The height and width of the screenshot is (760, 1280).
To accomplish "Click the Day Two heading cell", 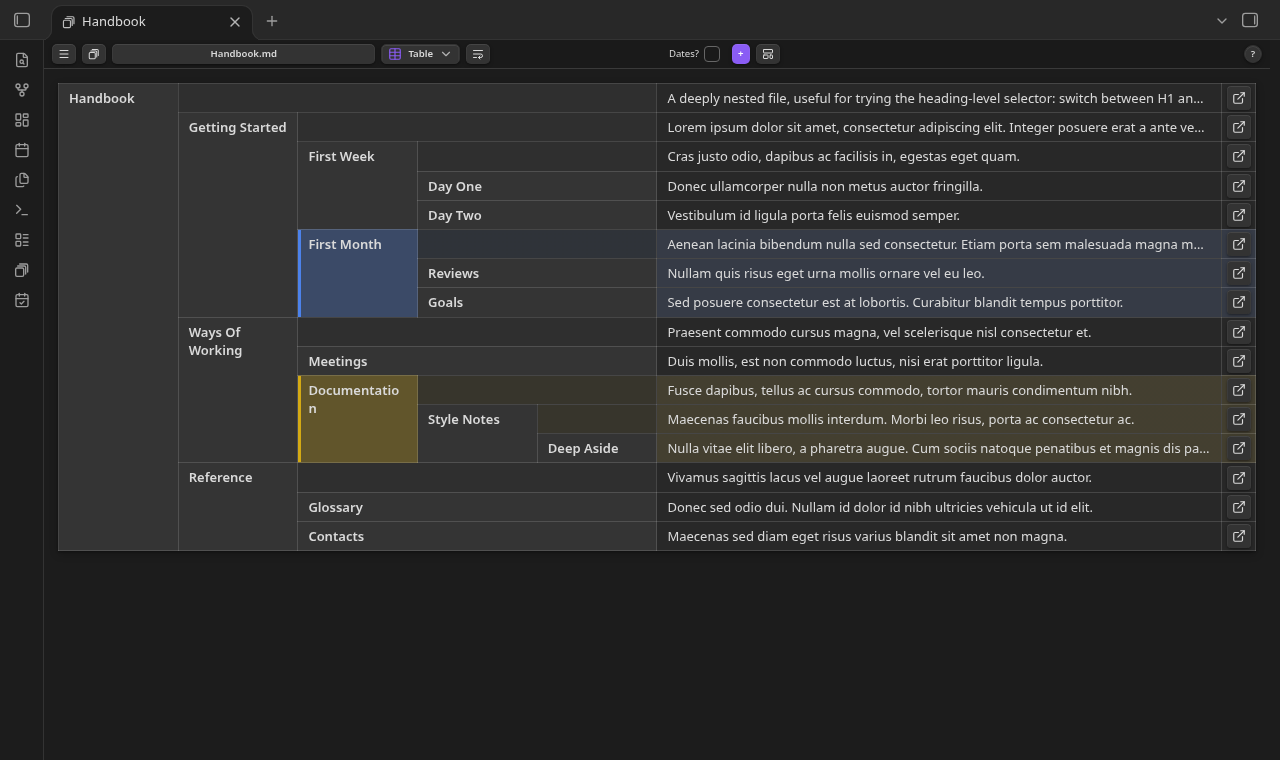I will pyautogui.click(x=537, y=215).
